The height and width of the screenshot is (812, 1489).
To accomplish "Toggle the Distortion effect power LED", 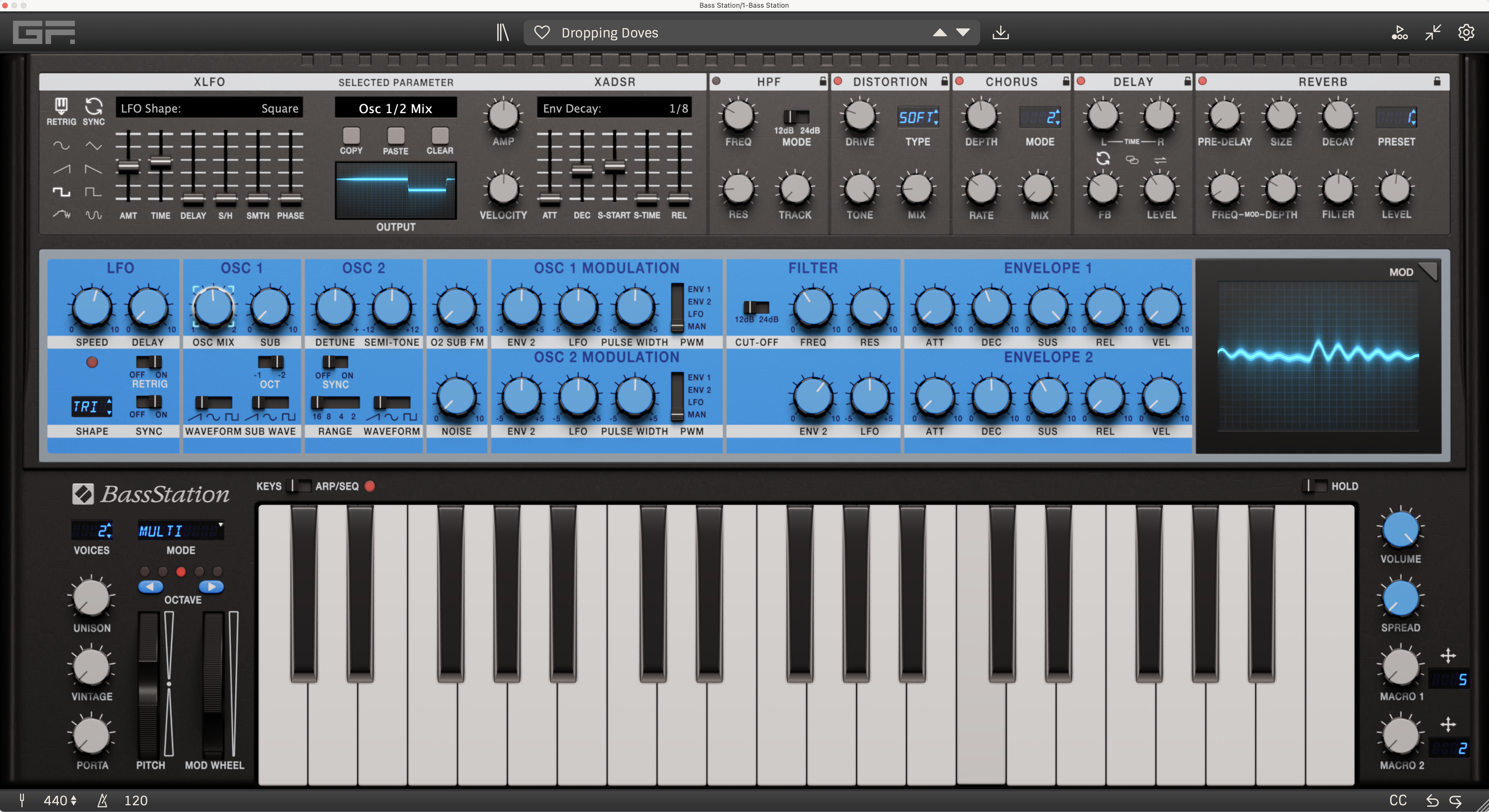I will (838, 81).
